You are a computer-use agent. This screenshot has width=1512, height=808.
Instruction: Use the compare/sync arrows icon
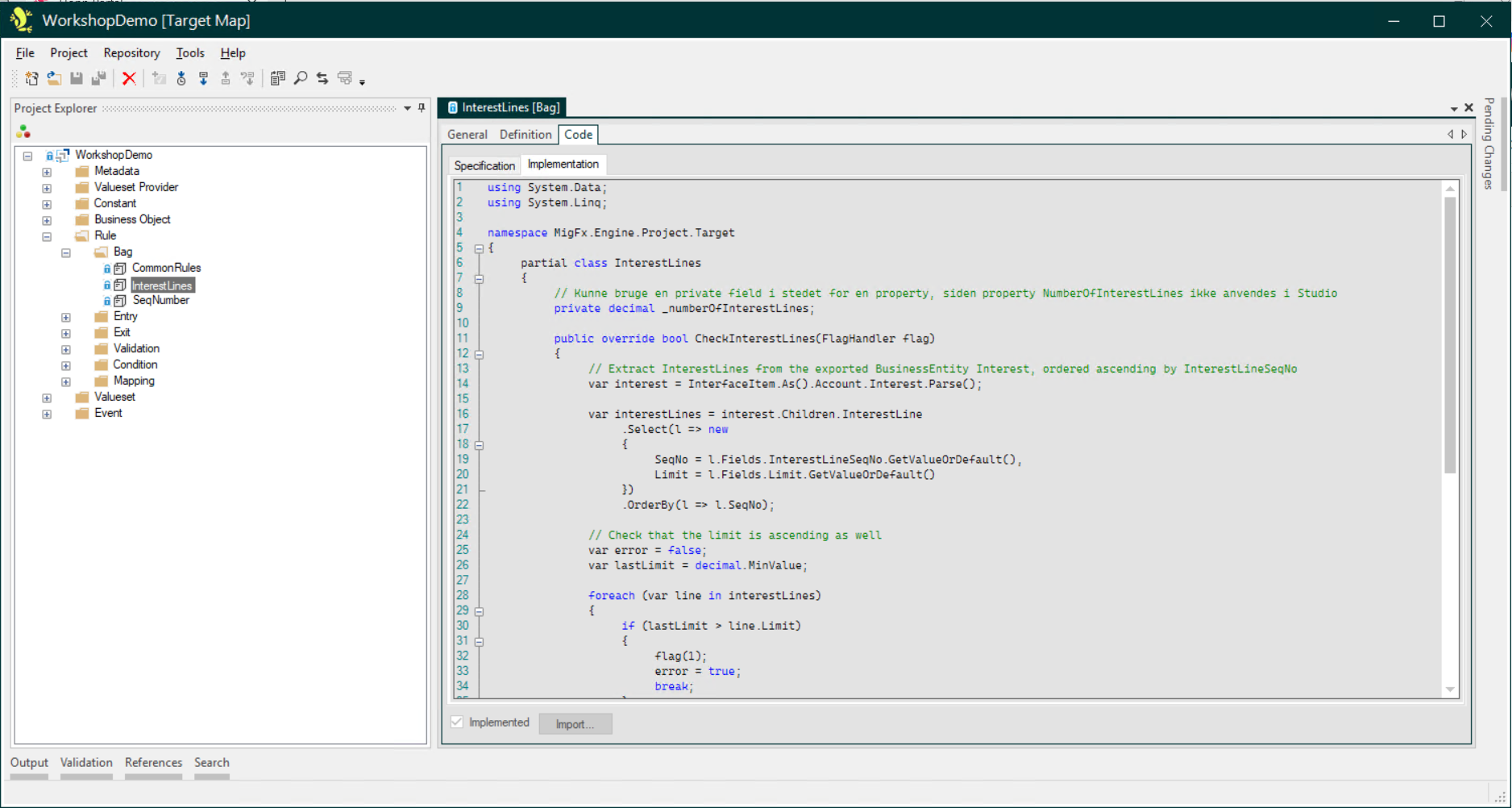pos(322,78)
